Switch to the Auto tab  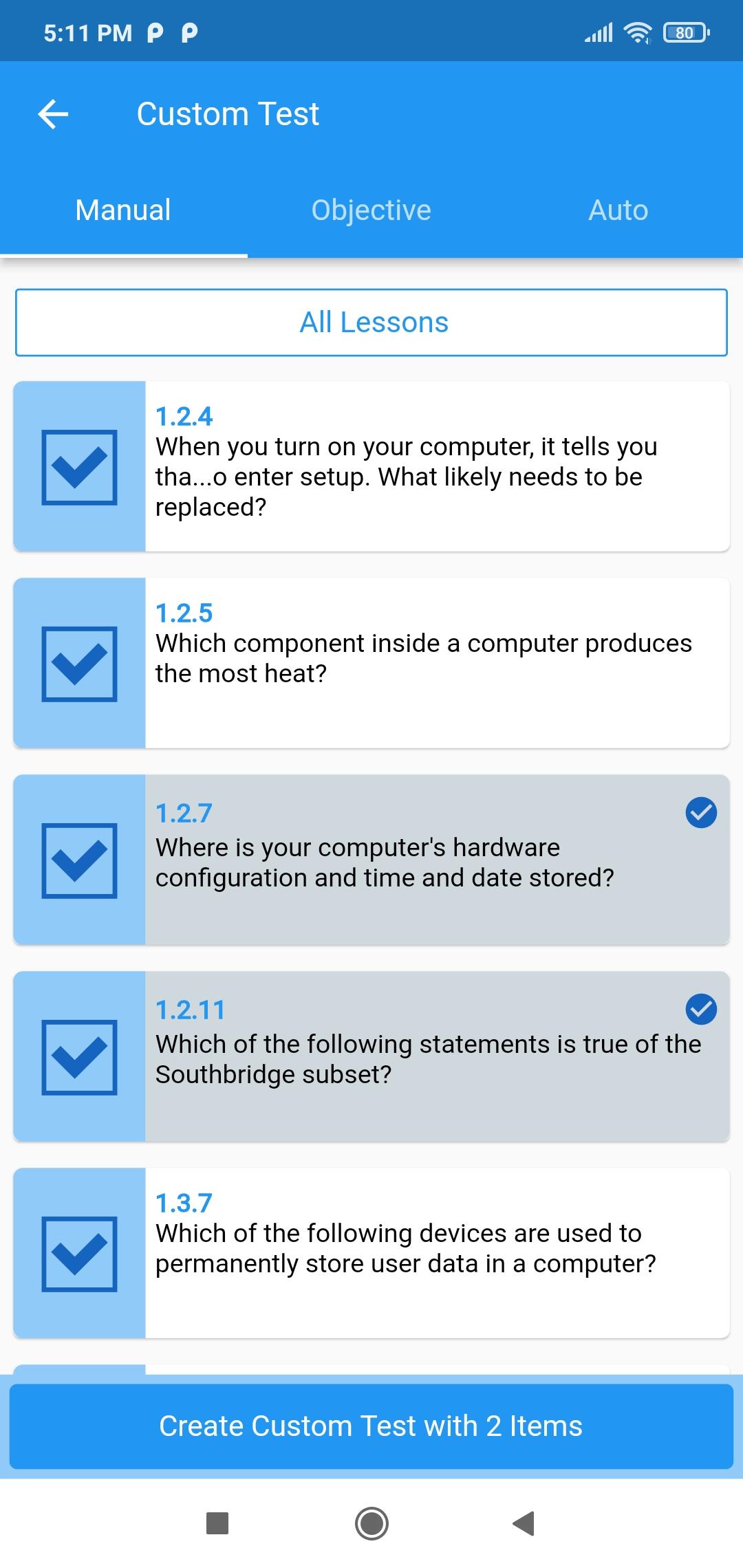pyautogui.click(x=618, y=210)
